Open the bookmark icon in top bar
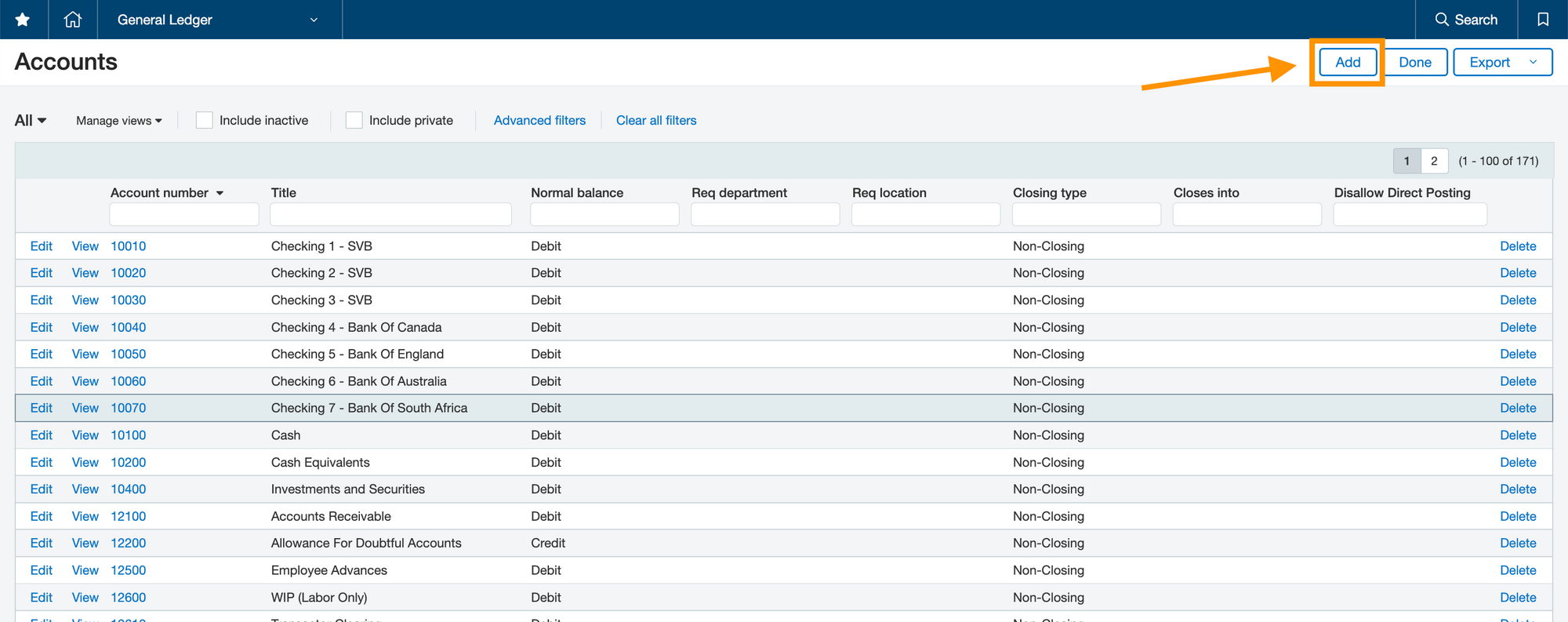Screen dimensions: 1568x622 point(1542,20)
